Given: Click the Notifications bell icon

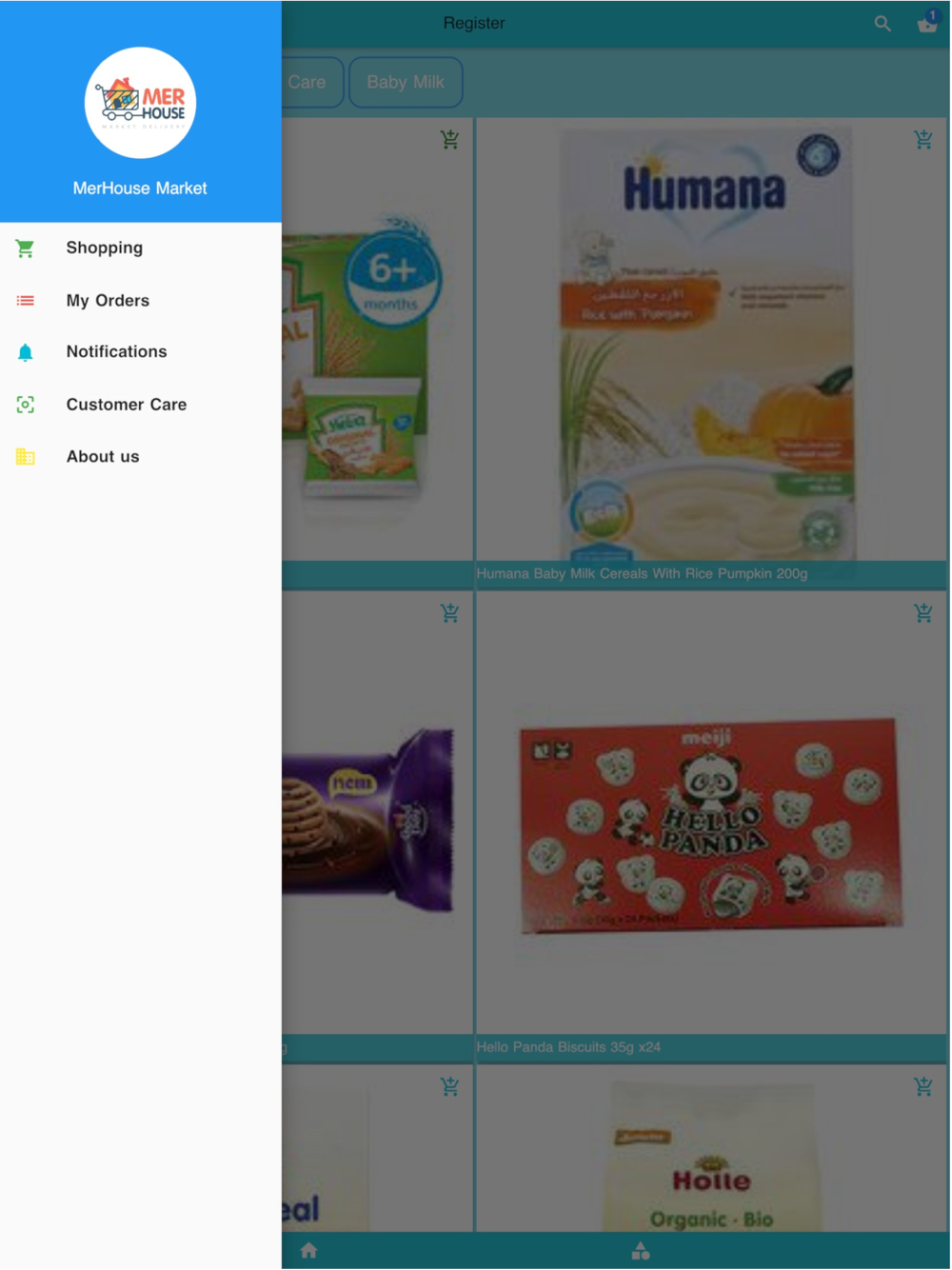Looking at the screenshot, I should click(26, 352).
